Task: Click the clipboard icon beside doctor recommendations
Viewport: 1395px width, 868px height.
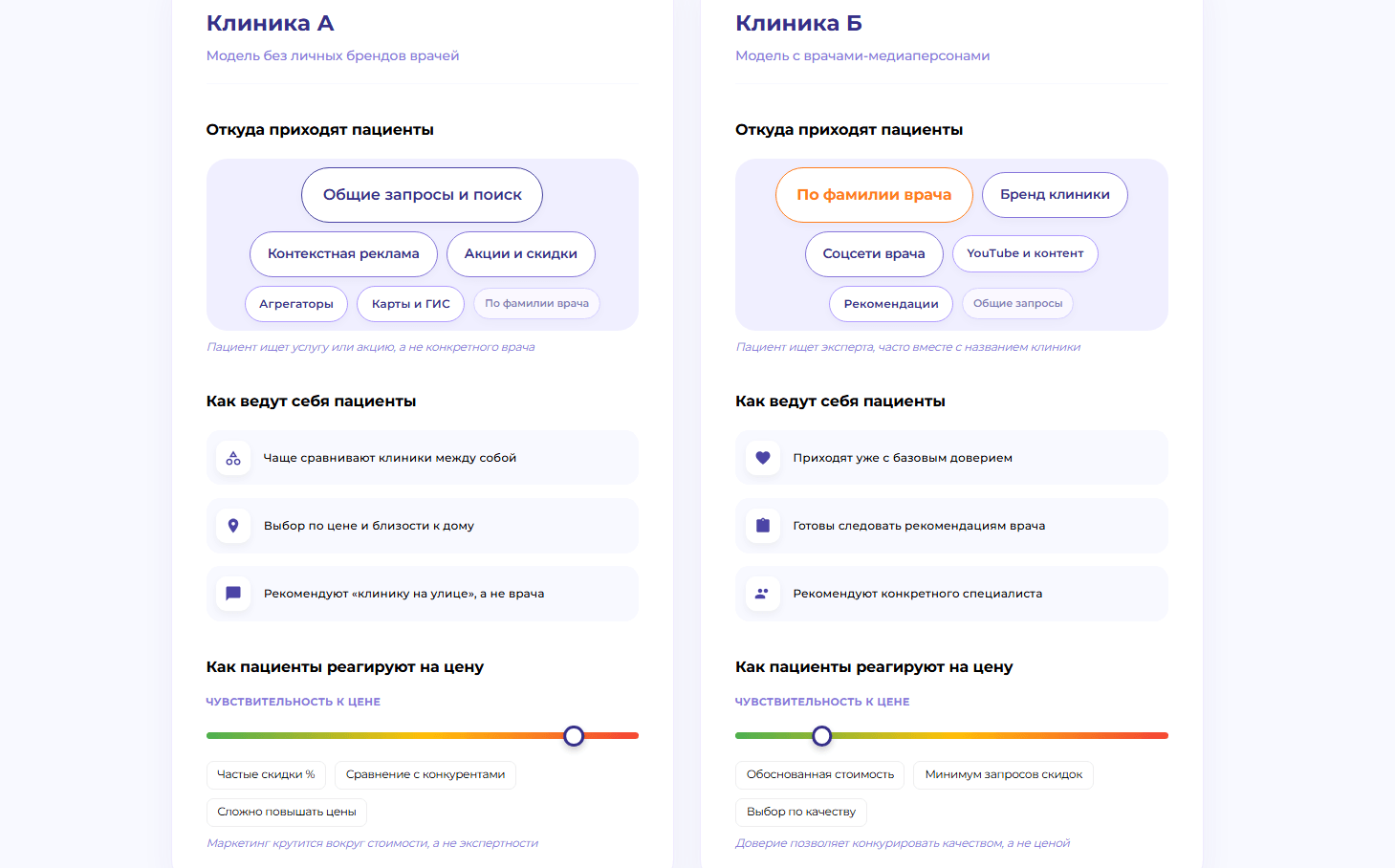Action: click(x=763, y=526)
